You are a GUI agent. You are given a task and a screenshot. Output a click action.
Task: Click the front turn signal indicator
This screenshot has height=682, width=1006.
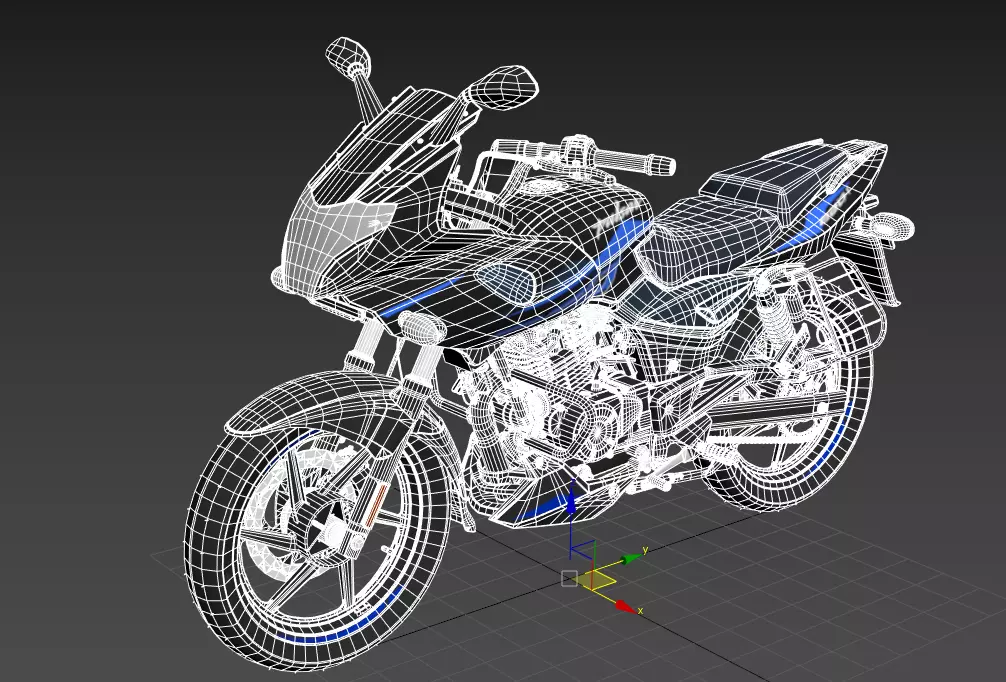coord(422,325)
